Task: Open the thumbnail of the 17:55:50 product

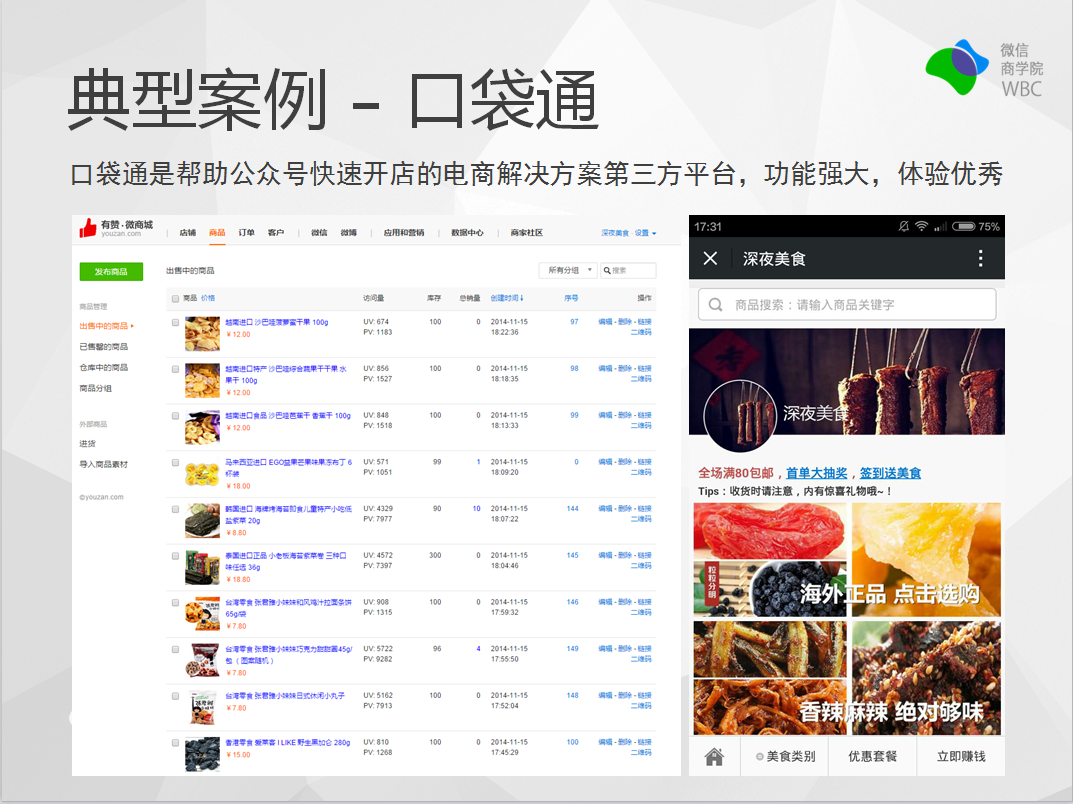Action: pyautogui.click(x=202, y=660)
